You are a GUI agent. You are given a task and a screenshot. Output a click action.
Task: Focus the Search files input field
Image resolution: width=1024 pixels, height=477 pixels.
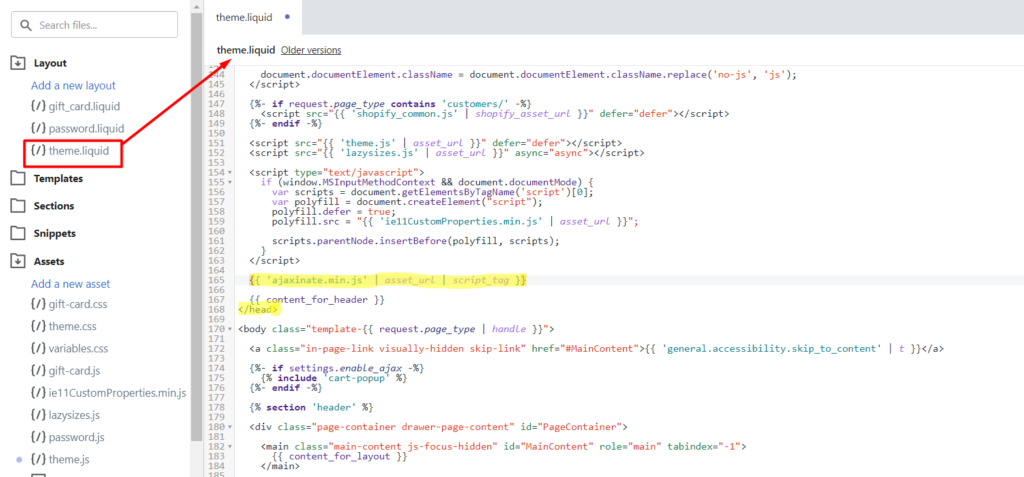[95, 25]
